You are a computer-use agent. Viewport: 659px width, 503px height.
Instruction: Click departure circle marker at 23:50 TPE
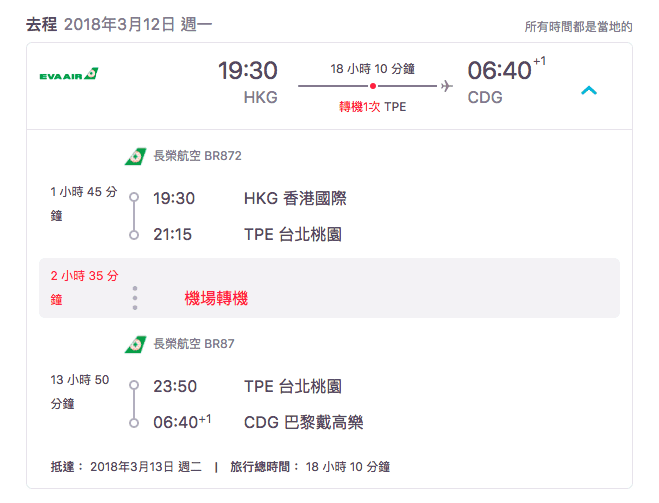pyautogui.click(x=134, y=385)
